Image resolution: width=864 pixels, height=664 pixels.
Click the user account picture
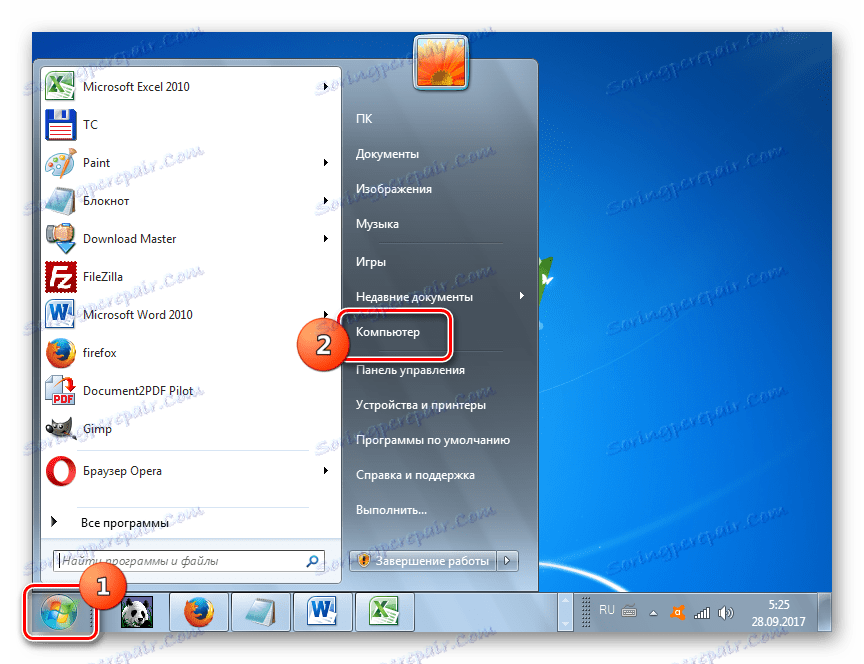(x=440, y=62)
